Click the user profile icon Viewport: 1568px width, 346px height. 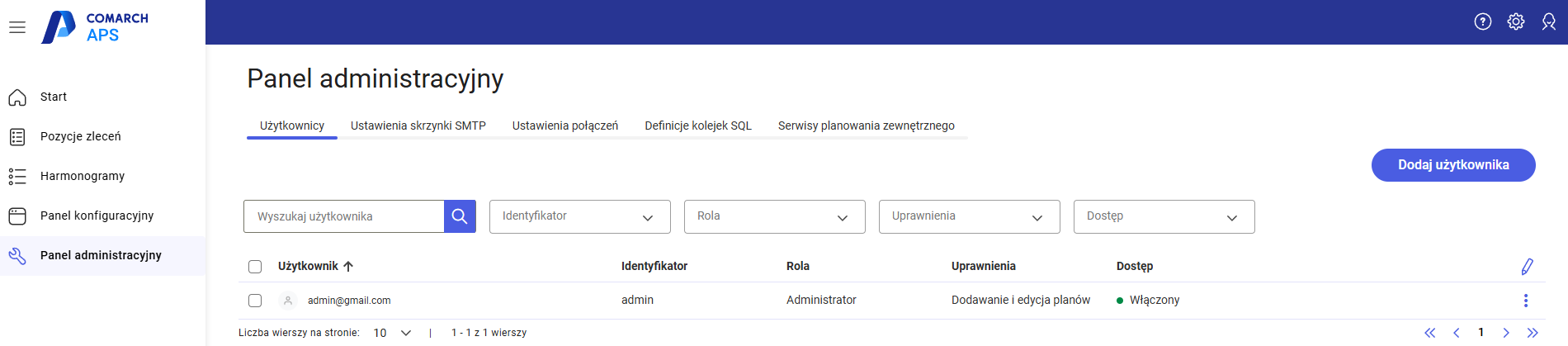[x=1548, y=22]
